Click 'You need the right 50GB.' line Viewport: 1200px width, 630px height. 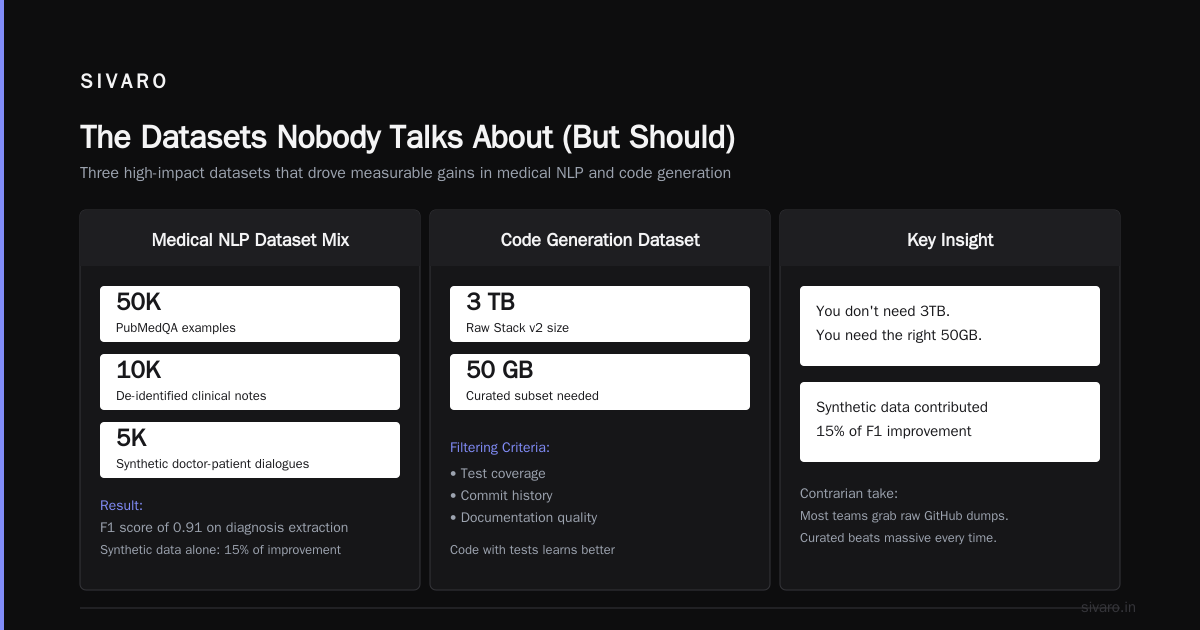click(x=899, y=335)
